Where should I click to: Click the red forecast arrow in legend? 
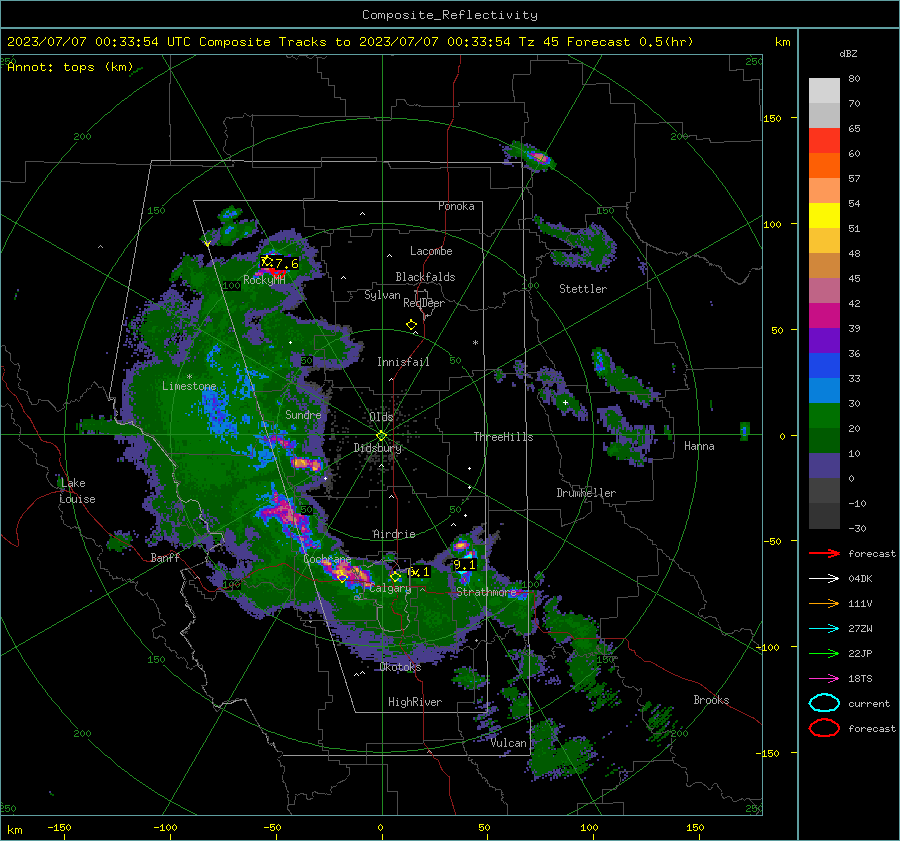point(824,553)
